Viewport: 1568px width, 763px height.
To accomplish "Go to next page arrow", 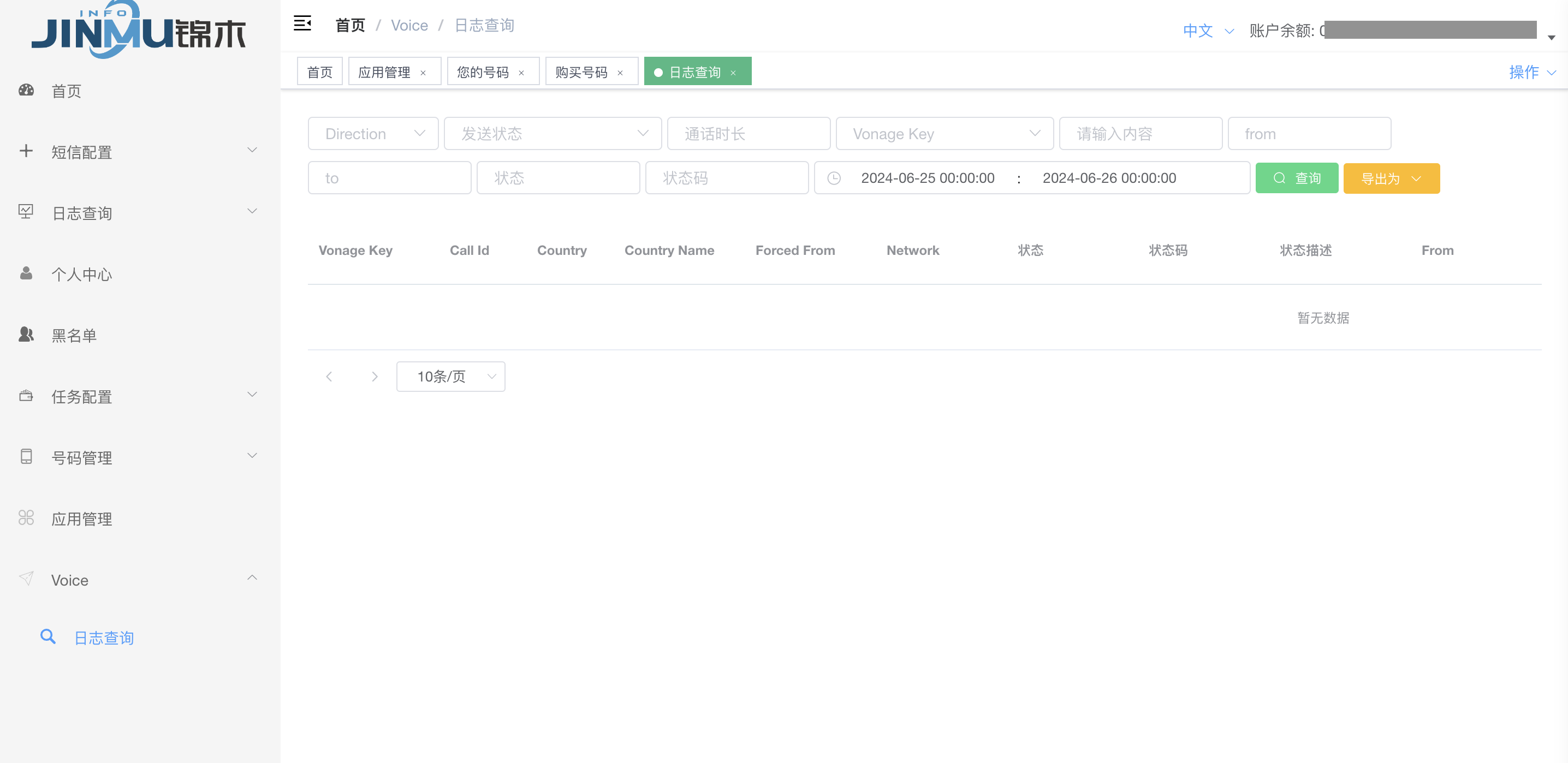I will coord(375,377).
